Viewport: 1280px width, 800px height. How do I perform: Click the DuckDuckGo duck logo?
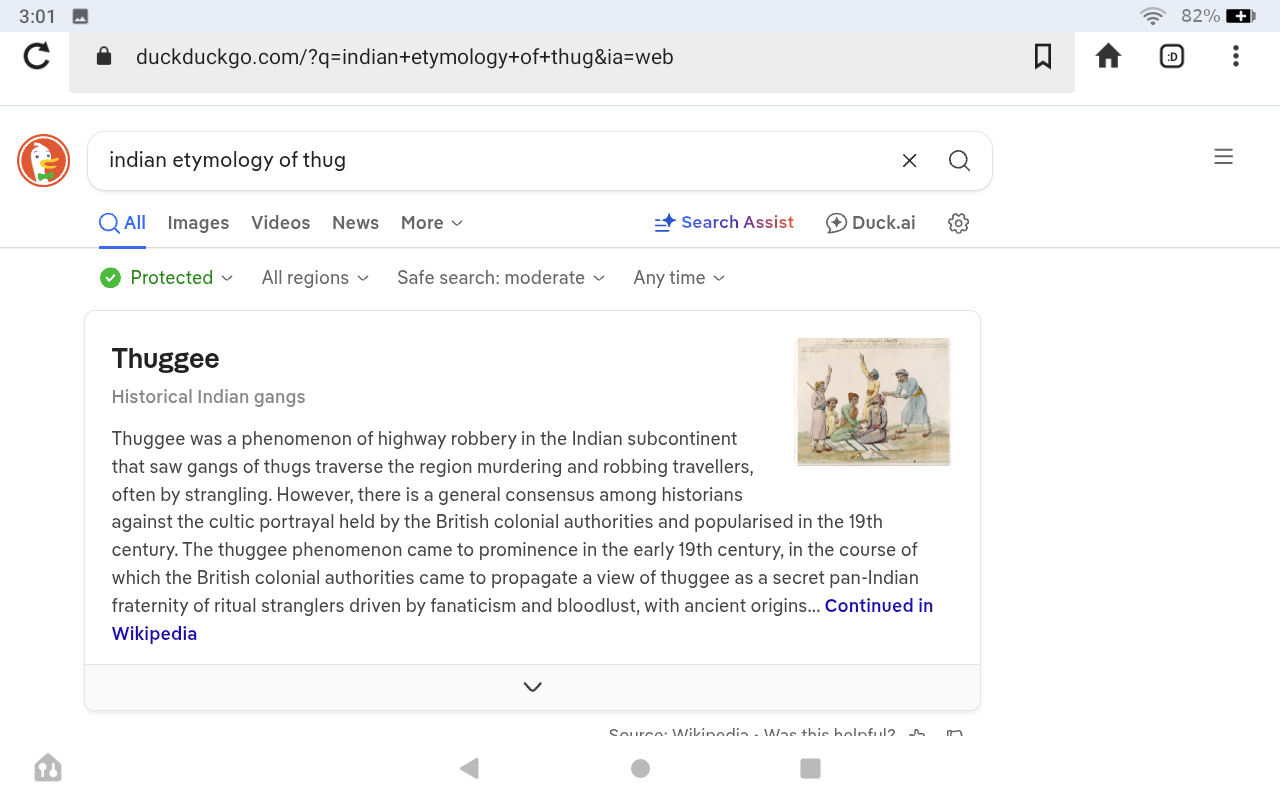coord(43,161)
